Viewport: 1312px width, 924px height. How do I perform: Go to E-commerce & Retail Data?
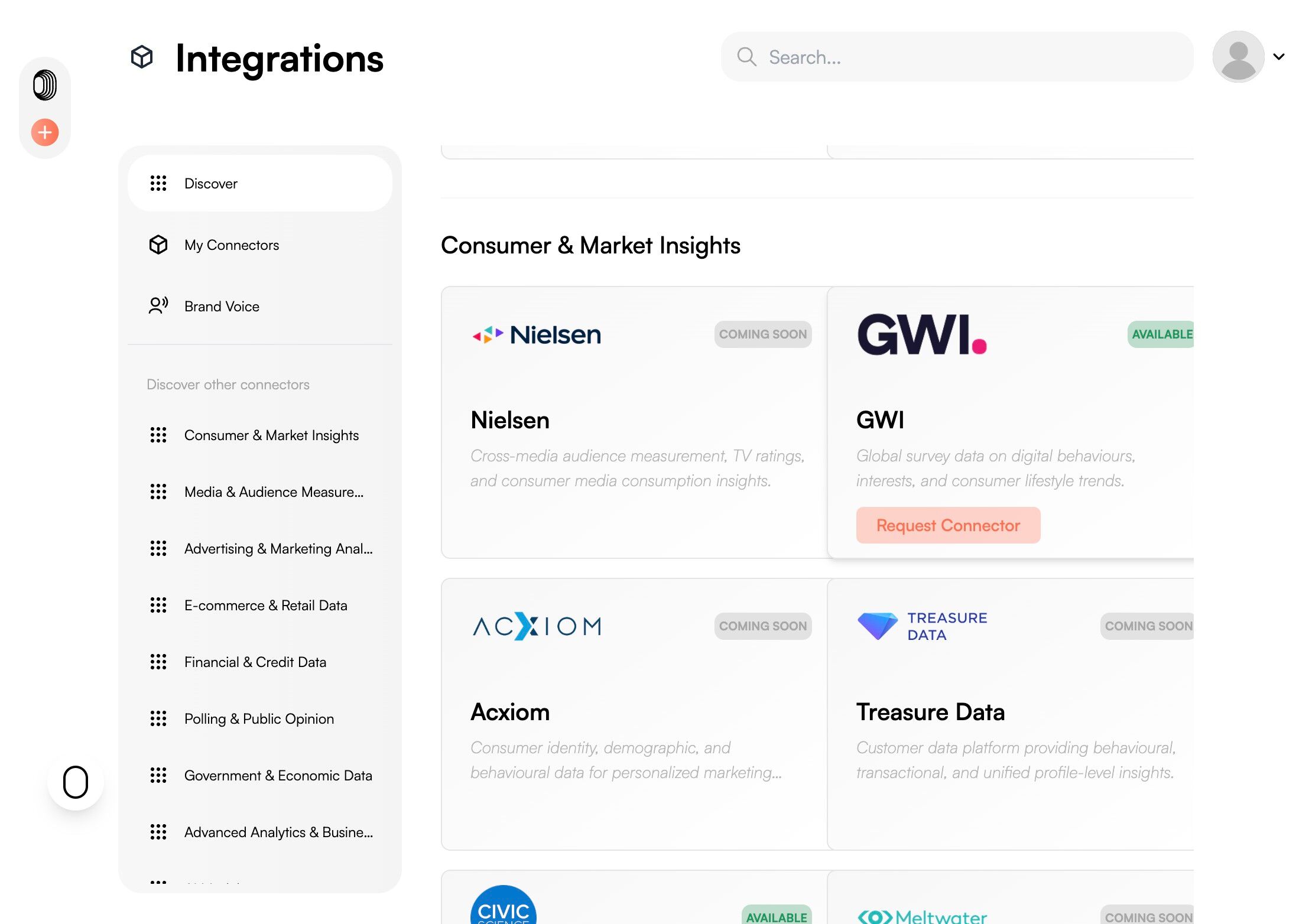pyautogui.click(x=265, y=605)
